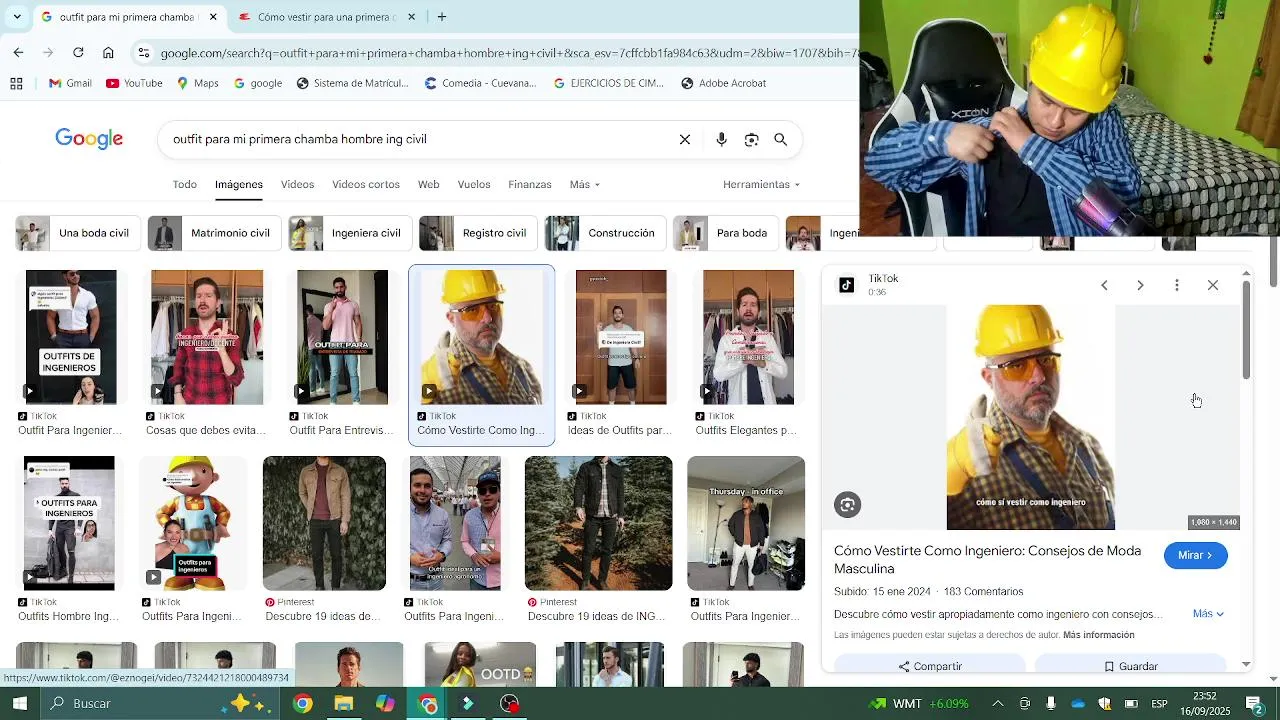Reload the page with refresh icon
1280x720 pixels.
tap(78, 52)
